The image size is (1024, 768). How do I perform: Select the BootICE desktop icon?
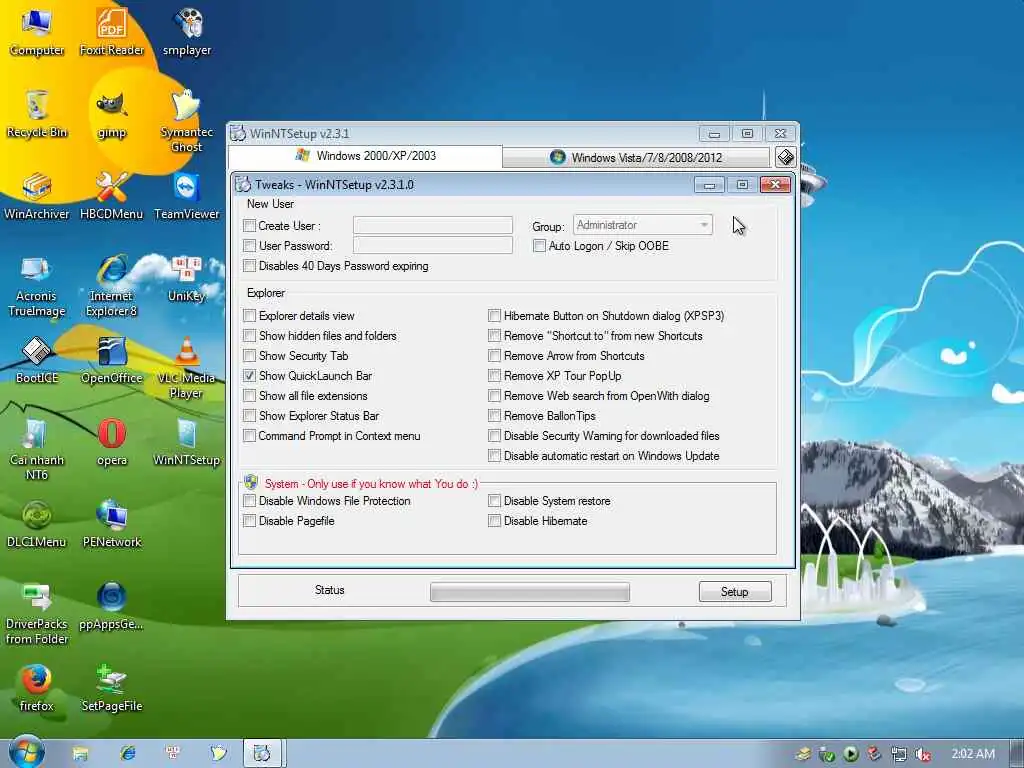[x=37, y=360]
